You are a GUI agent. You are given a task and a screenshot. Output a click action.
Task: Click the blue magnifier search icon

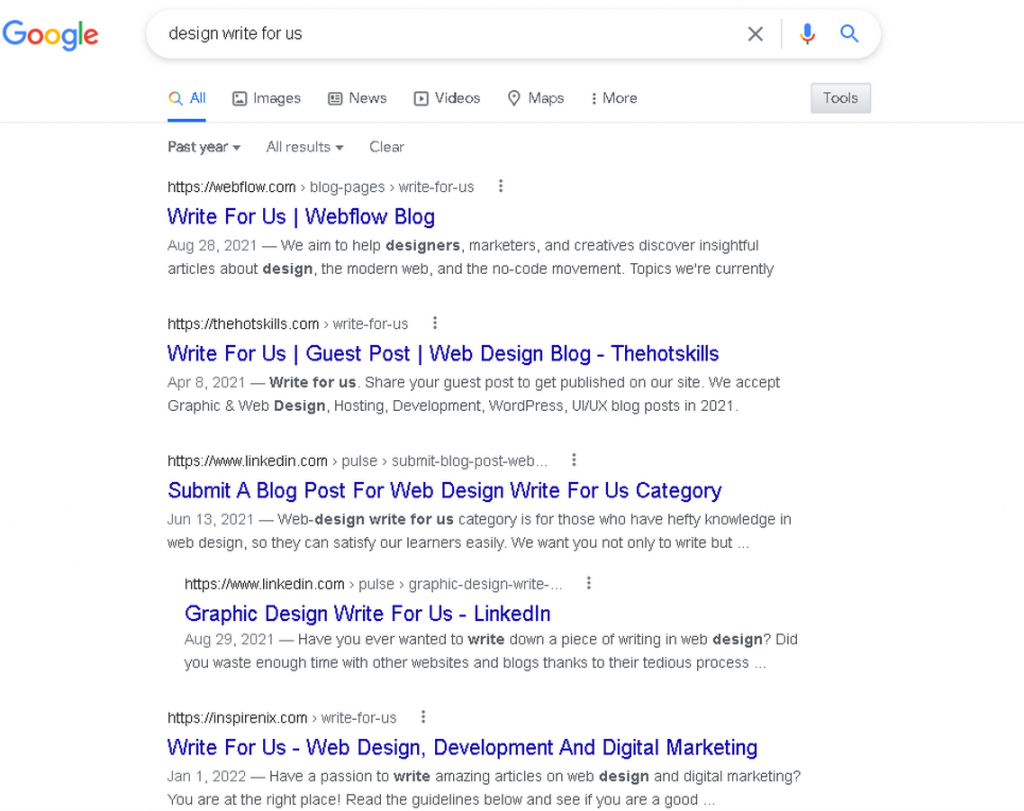pos(849,34)
